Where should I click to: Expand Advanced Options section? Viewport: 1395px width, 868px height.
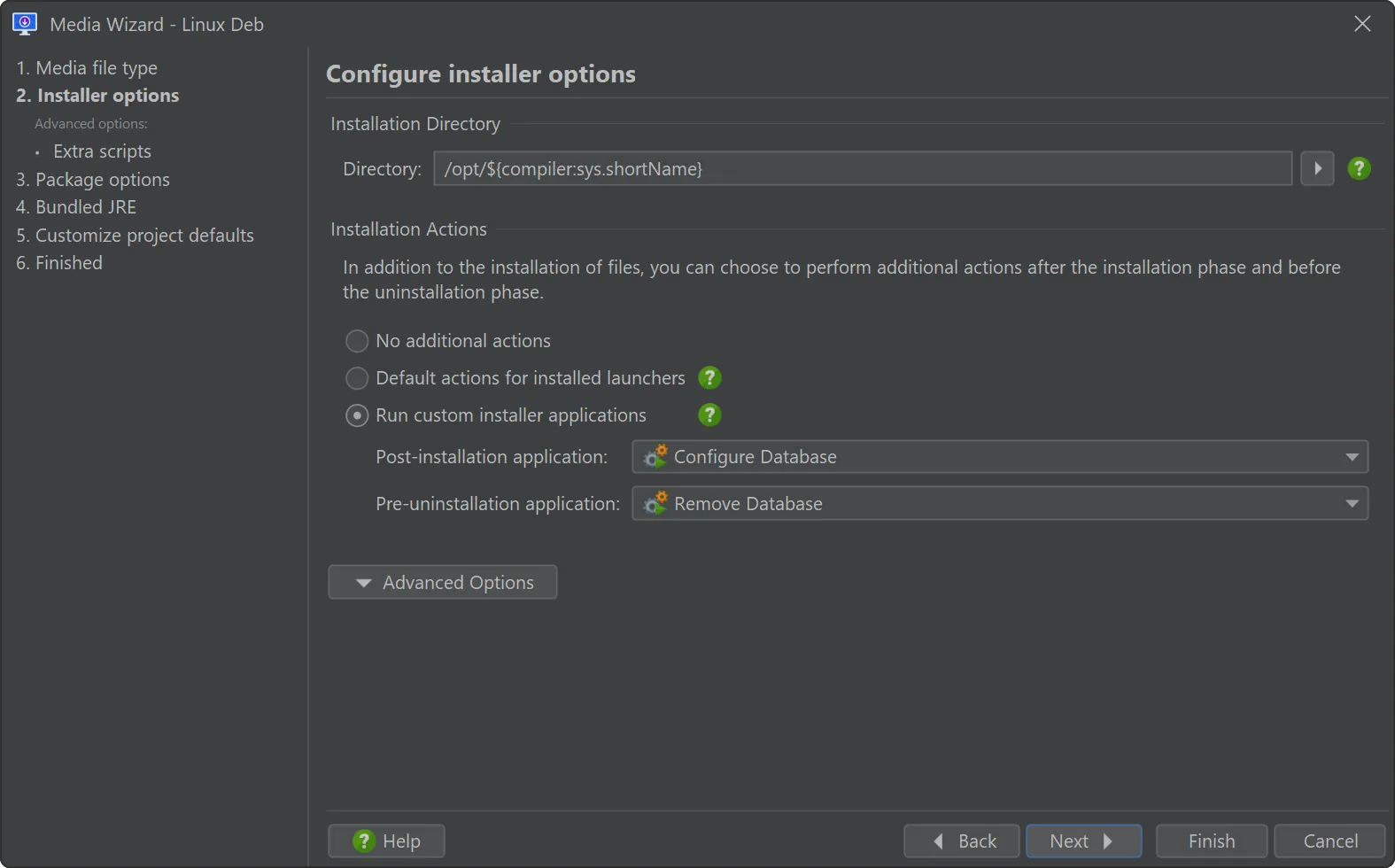click(443, 582)
